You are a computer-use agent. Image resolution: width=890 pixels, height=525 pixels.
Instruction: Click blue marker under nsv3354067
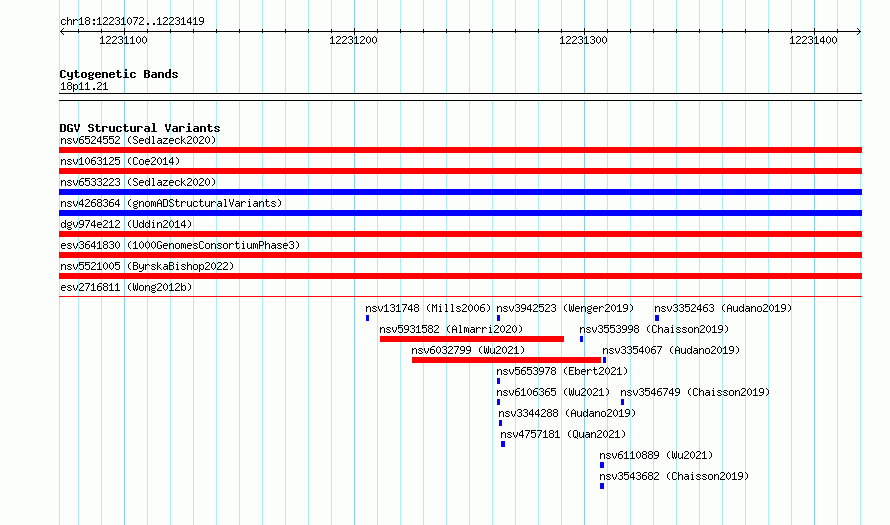pyautogui.click(x=604, y=360)
